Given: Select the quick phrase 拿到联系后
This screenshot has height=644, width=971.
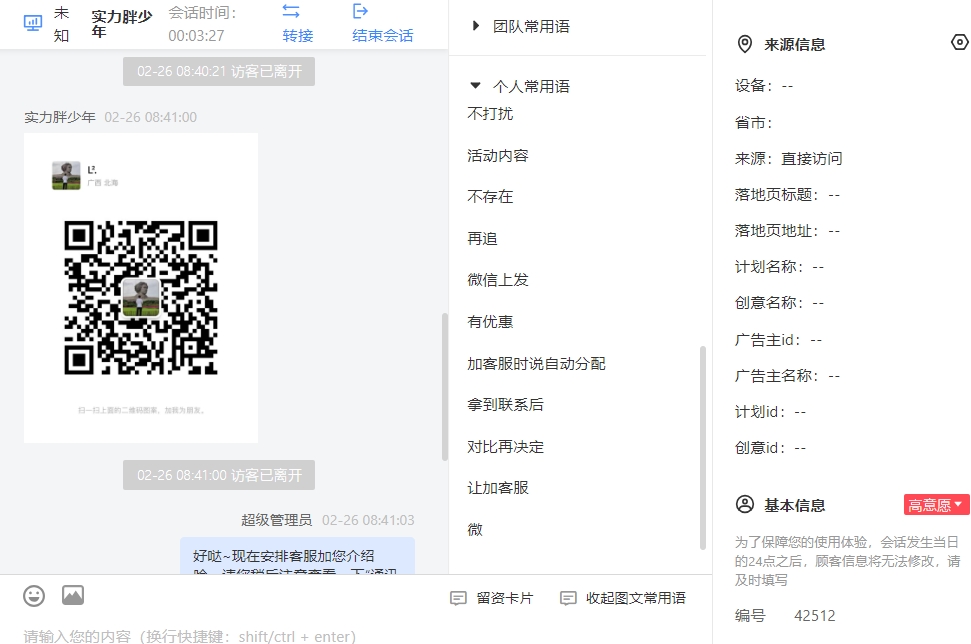Looking at the screenshot, I should pyautogui.click(x=505, y=404).
